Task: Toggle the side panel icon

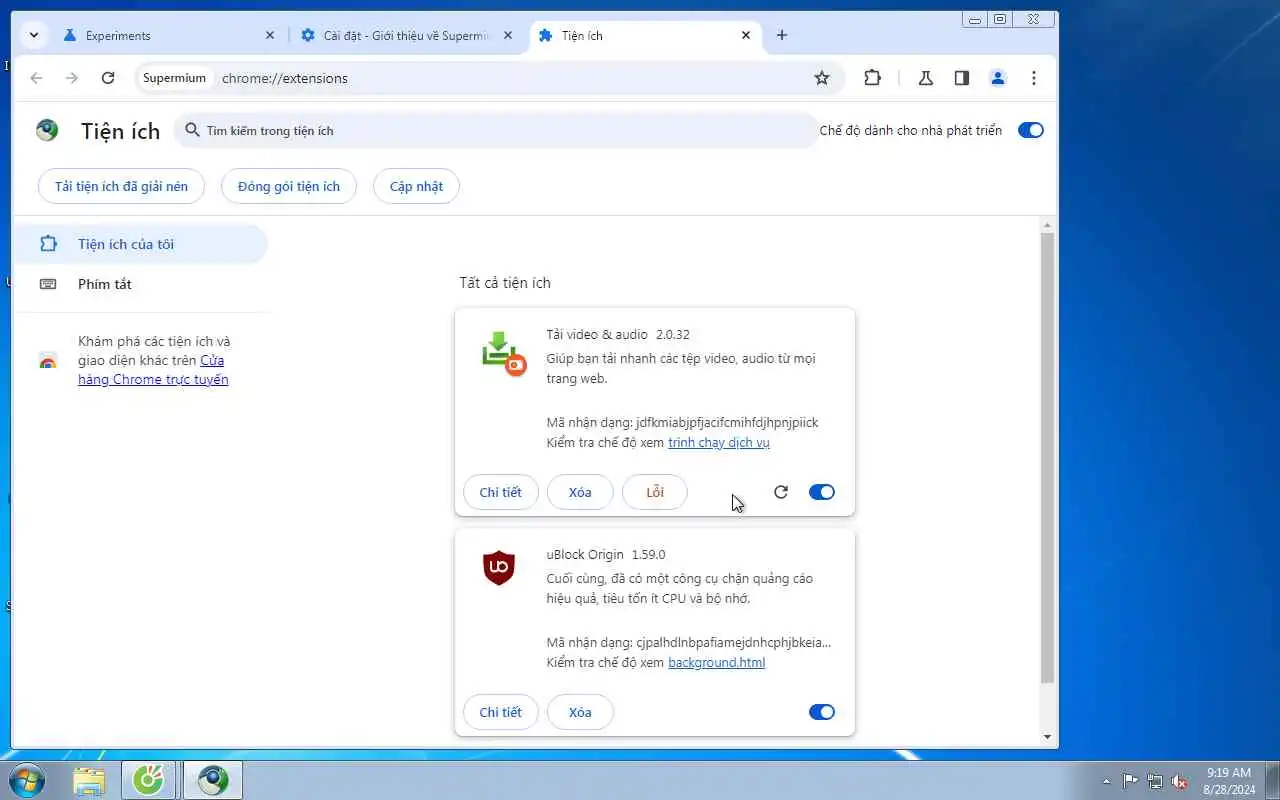Action: point(962,78)
